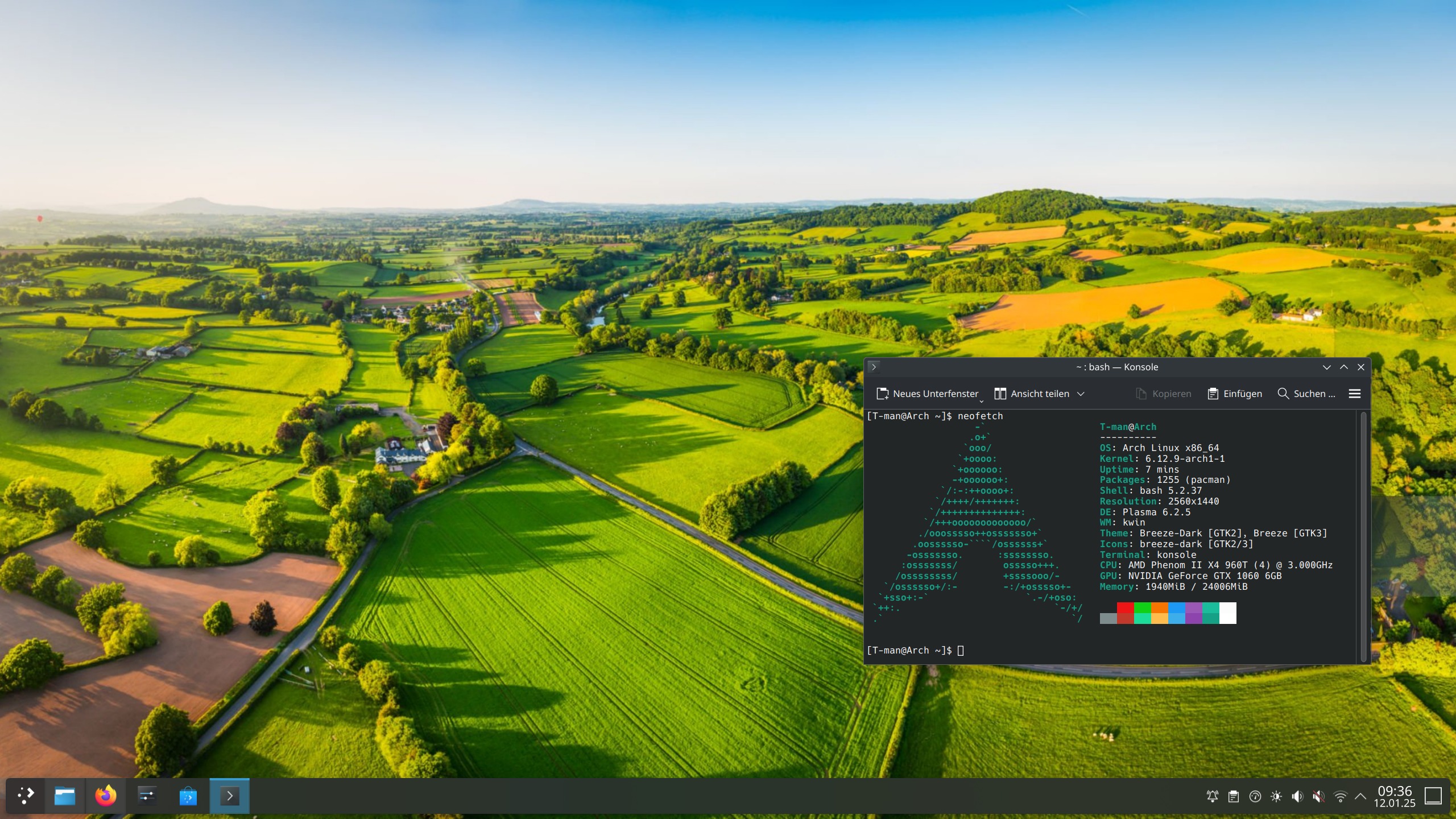Viewport: 1456px width, 819px height.
Task: Open Konsole hamburger menu
Action: pos(1354,394)
